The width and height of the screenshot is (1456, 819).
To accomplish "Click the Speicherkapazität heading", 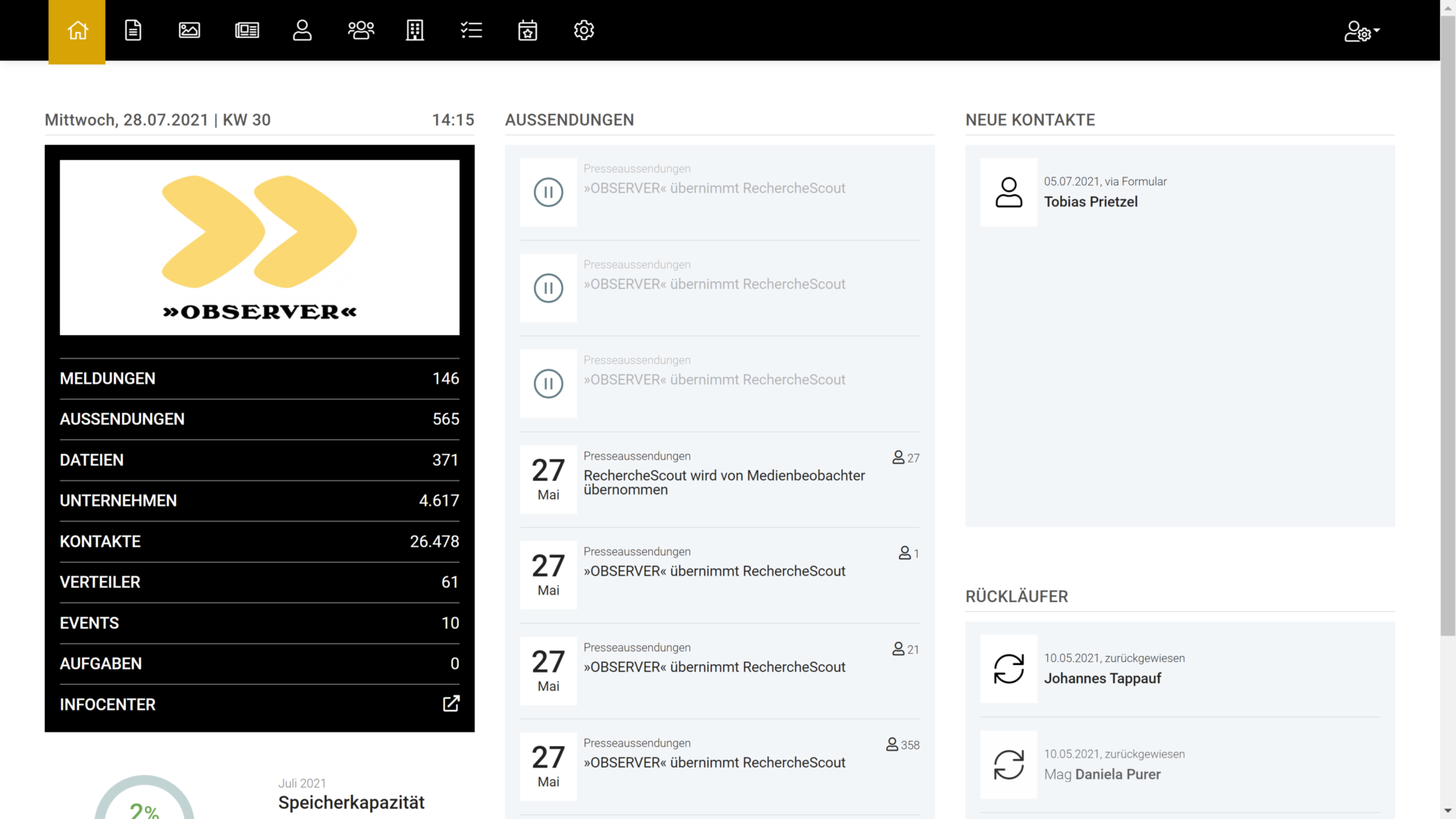I will click(351, 802).
